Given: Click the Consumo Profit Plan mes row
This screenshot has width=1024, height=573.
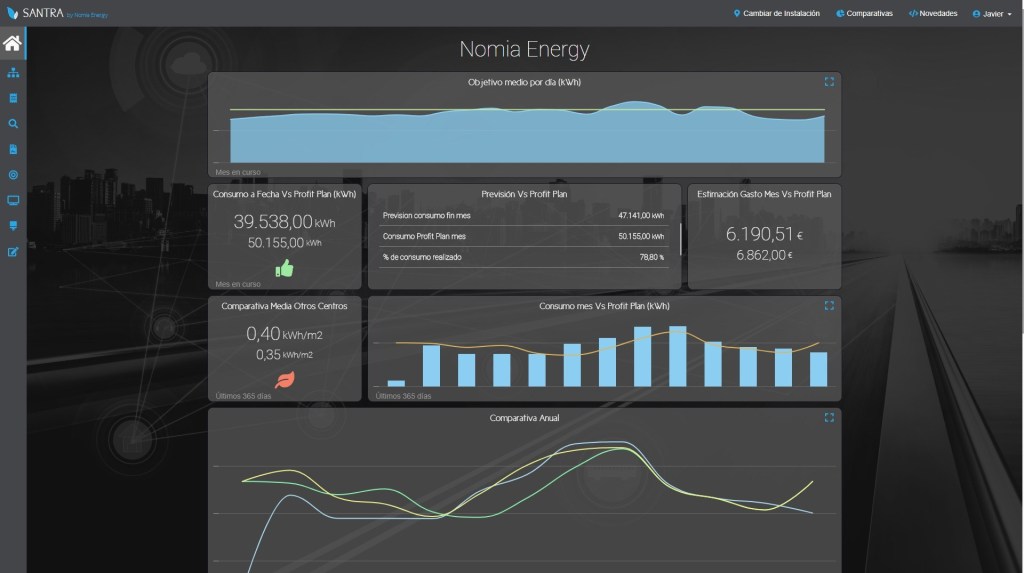Looking at the screenshot, I should [524, 237].
